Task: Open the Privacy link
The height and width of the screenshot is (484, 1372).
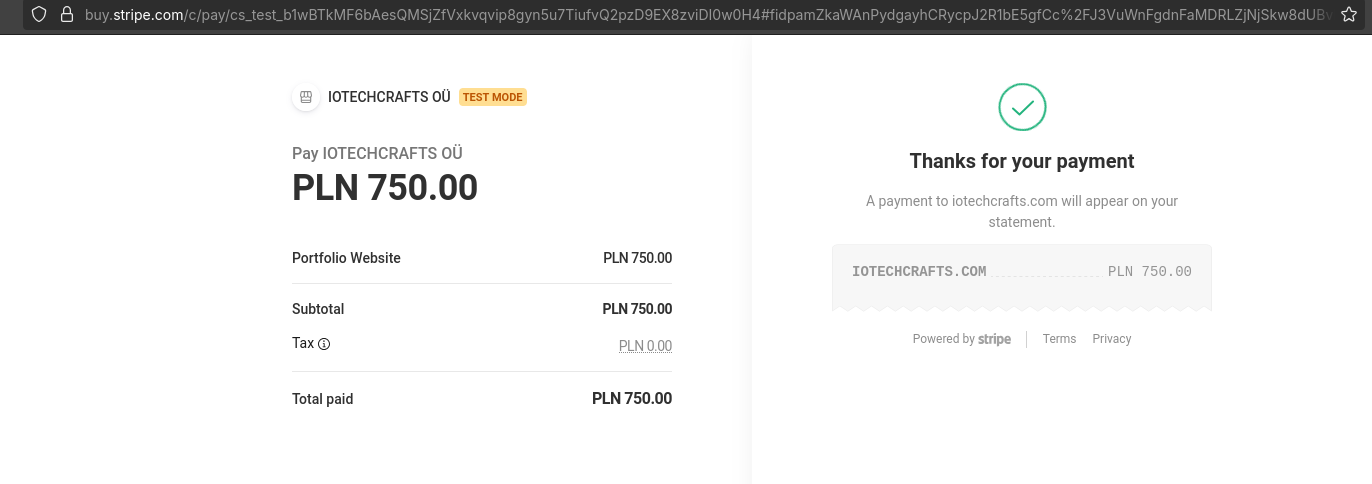Action: [x=1111, y=339]
